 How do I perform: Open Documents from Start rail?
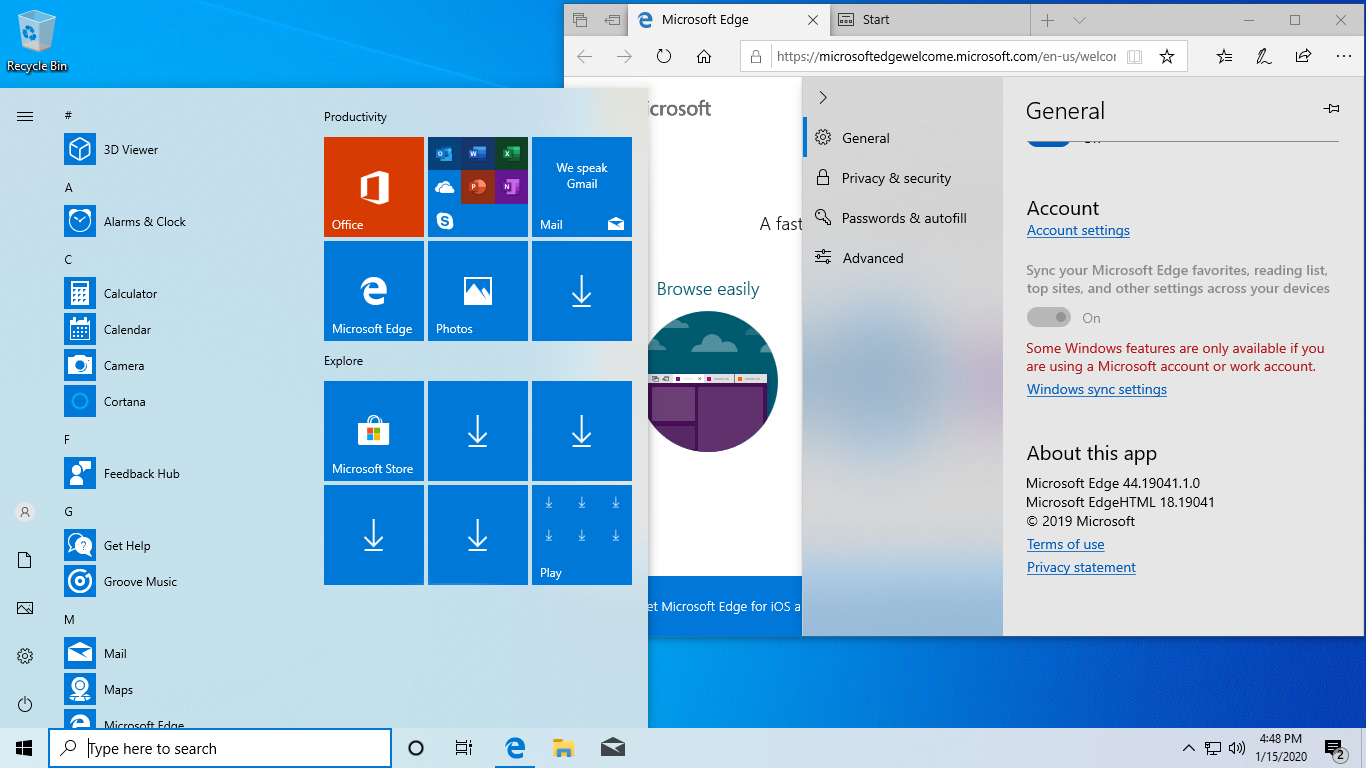click(x=25, y=560)
